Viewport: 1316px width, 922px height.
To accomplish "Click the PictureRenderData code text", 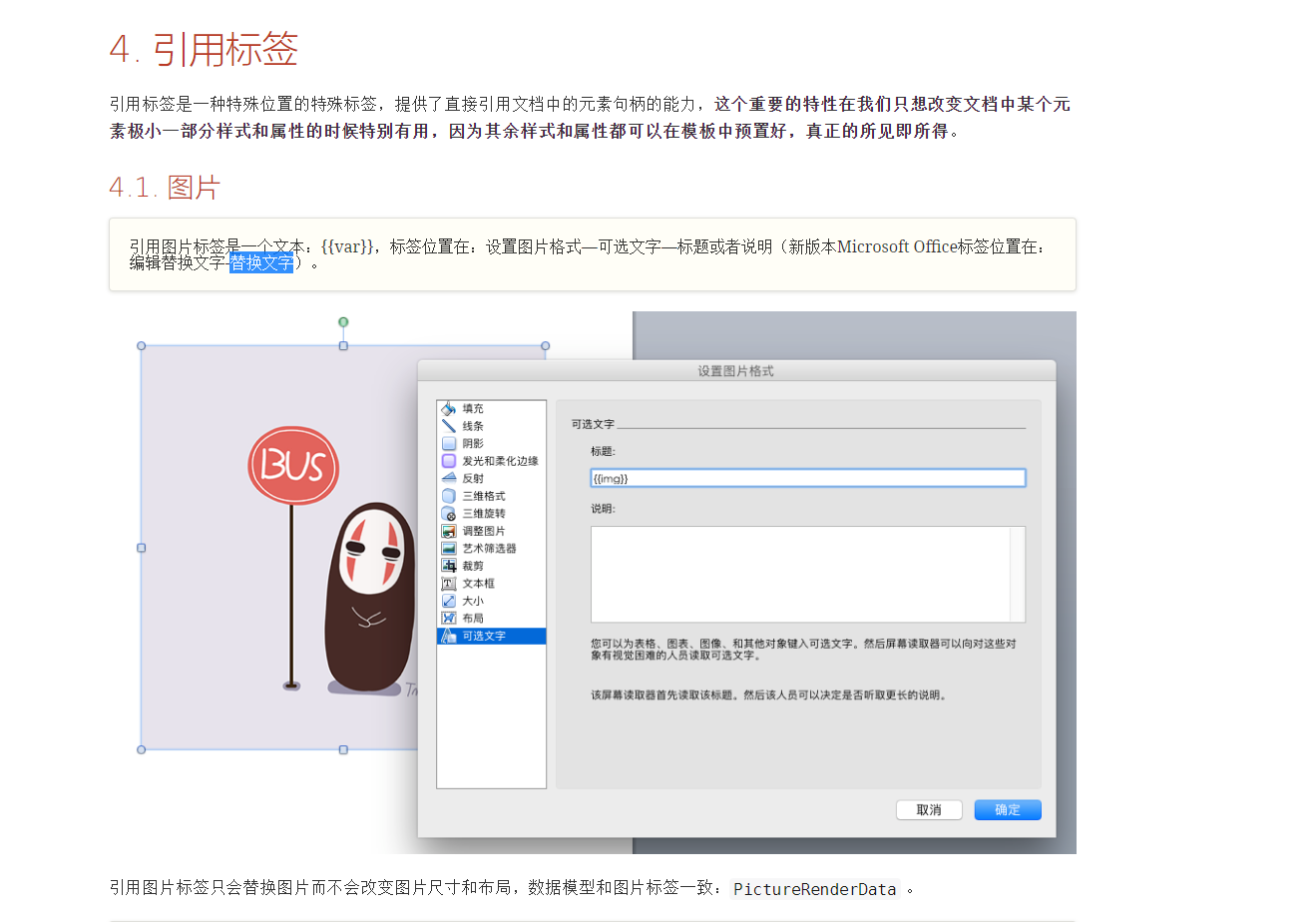I will [815, 889].
